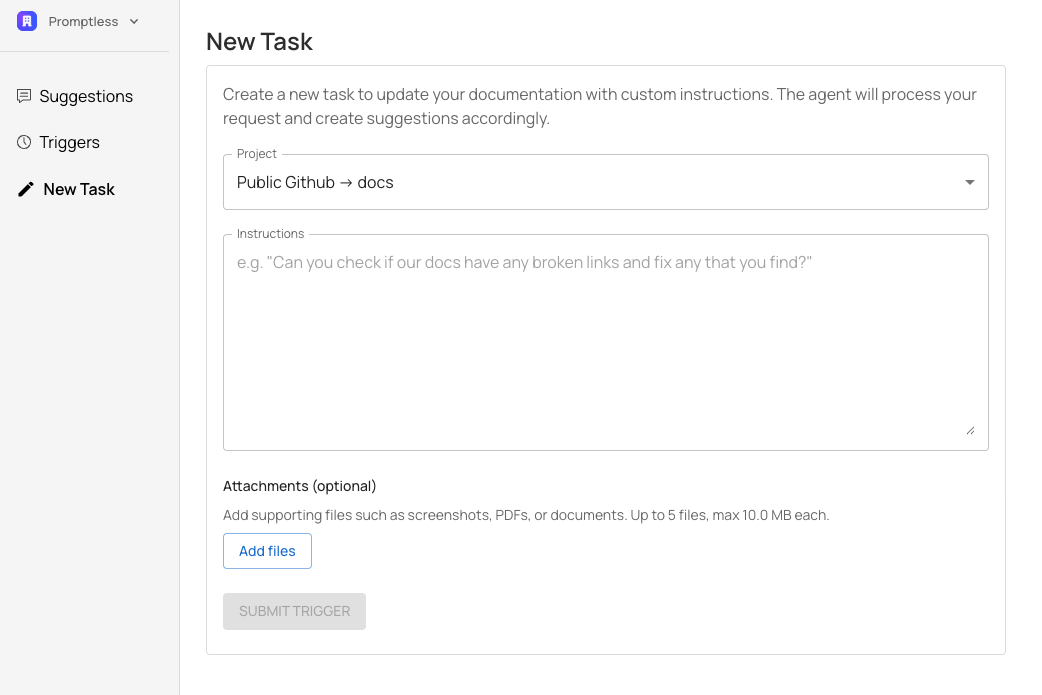
Task: Switch to the Triggers section
Action: pyautogui.click(x=69, y=142)
